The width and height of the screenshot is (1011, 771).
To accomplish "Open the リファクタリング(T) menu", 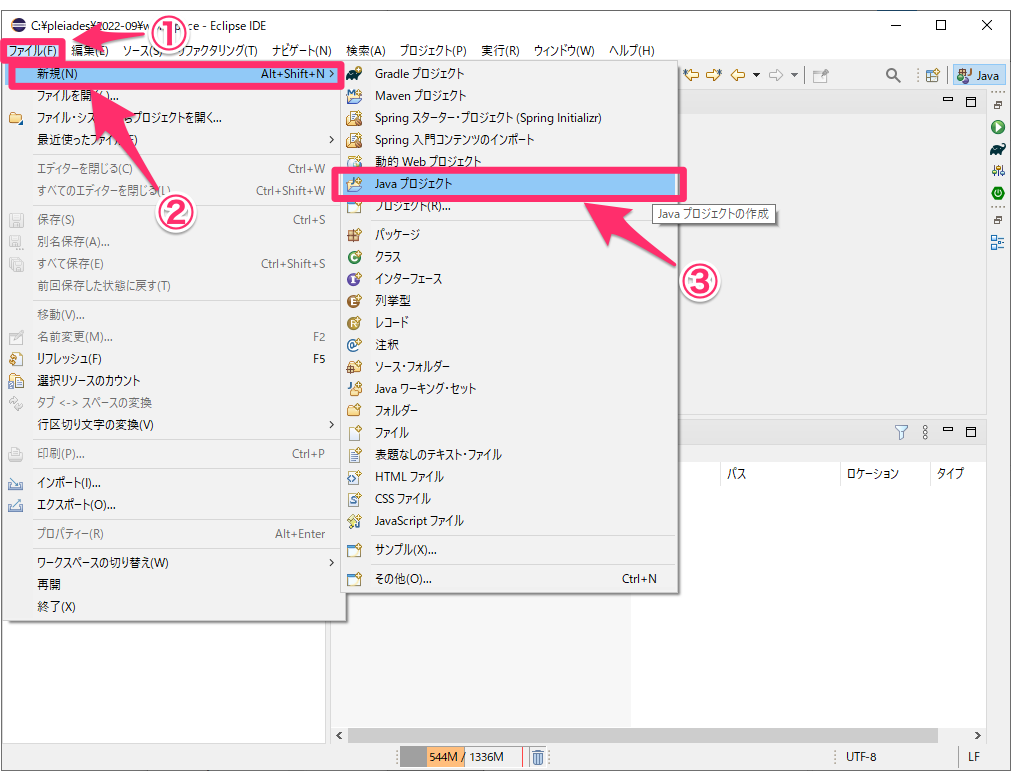I will (x=217, y=50).
